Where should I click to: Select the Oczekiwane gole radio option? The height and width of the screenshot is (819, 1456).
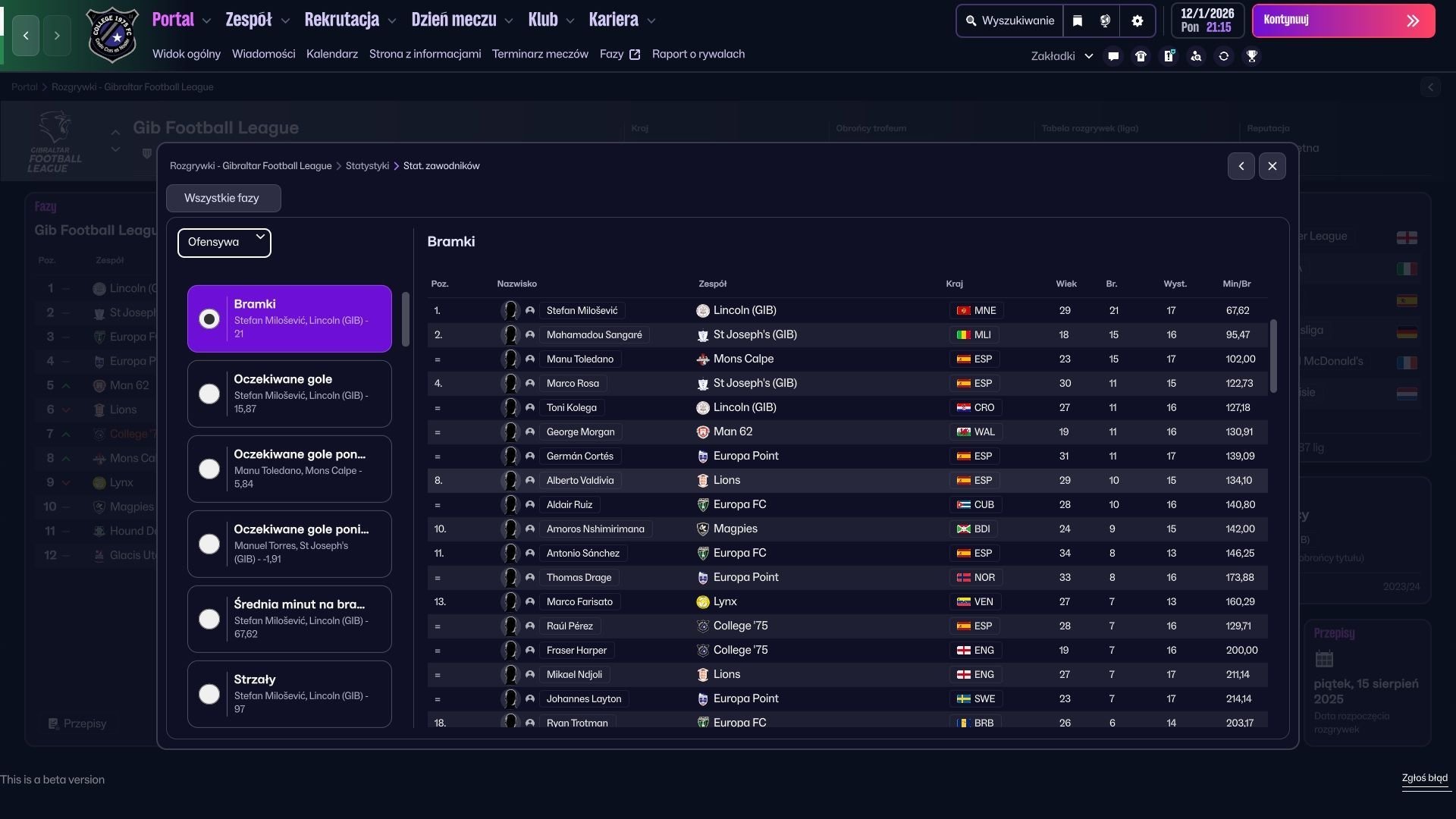click(209, 394)
